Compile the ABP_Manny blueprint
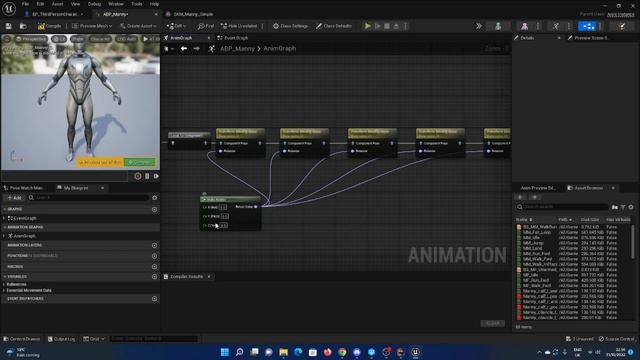640x360 pixels. tap(49, 26)
